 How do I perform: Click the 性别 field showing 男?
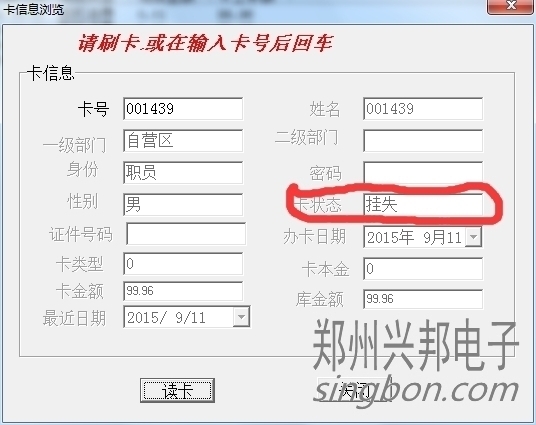(183, 204)
